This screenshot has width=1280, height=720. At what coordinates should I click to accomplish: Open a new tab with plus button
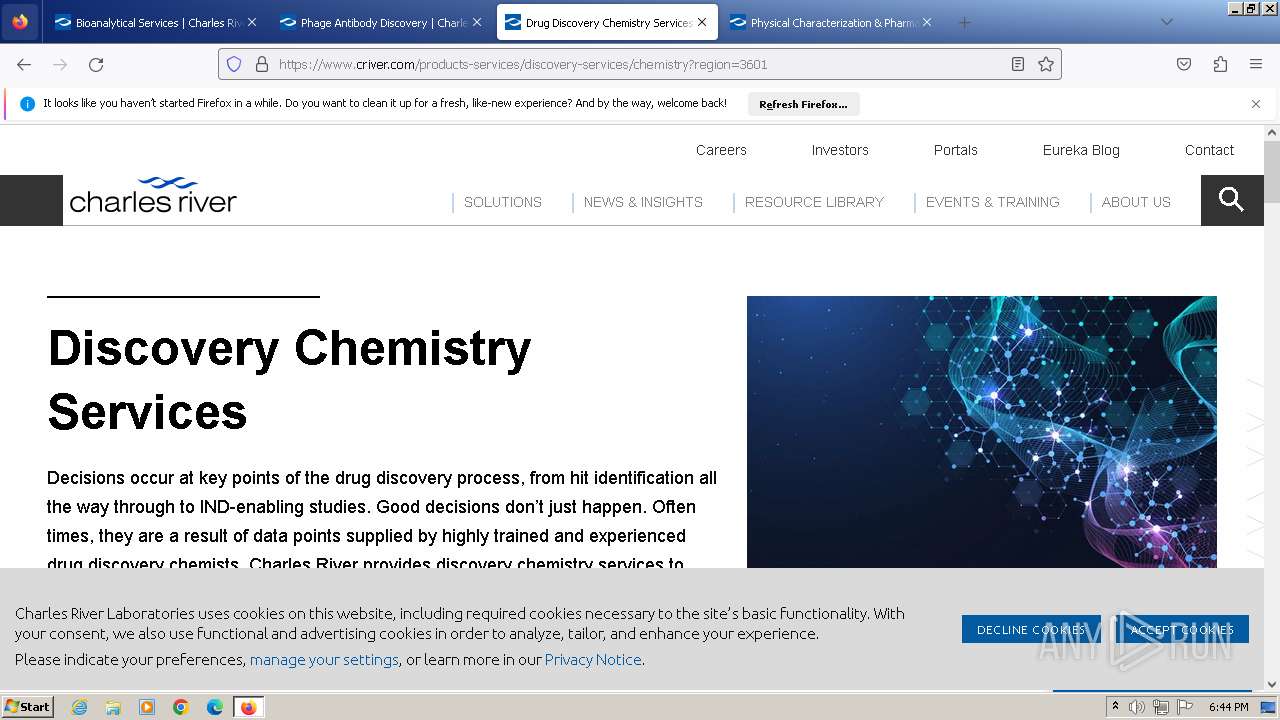964,22
